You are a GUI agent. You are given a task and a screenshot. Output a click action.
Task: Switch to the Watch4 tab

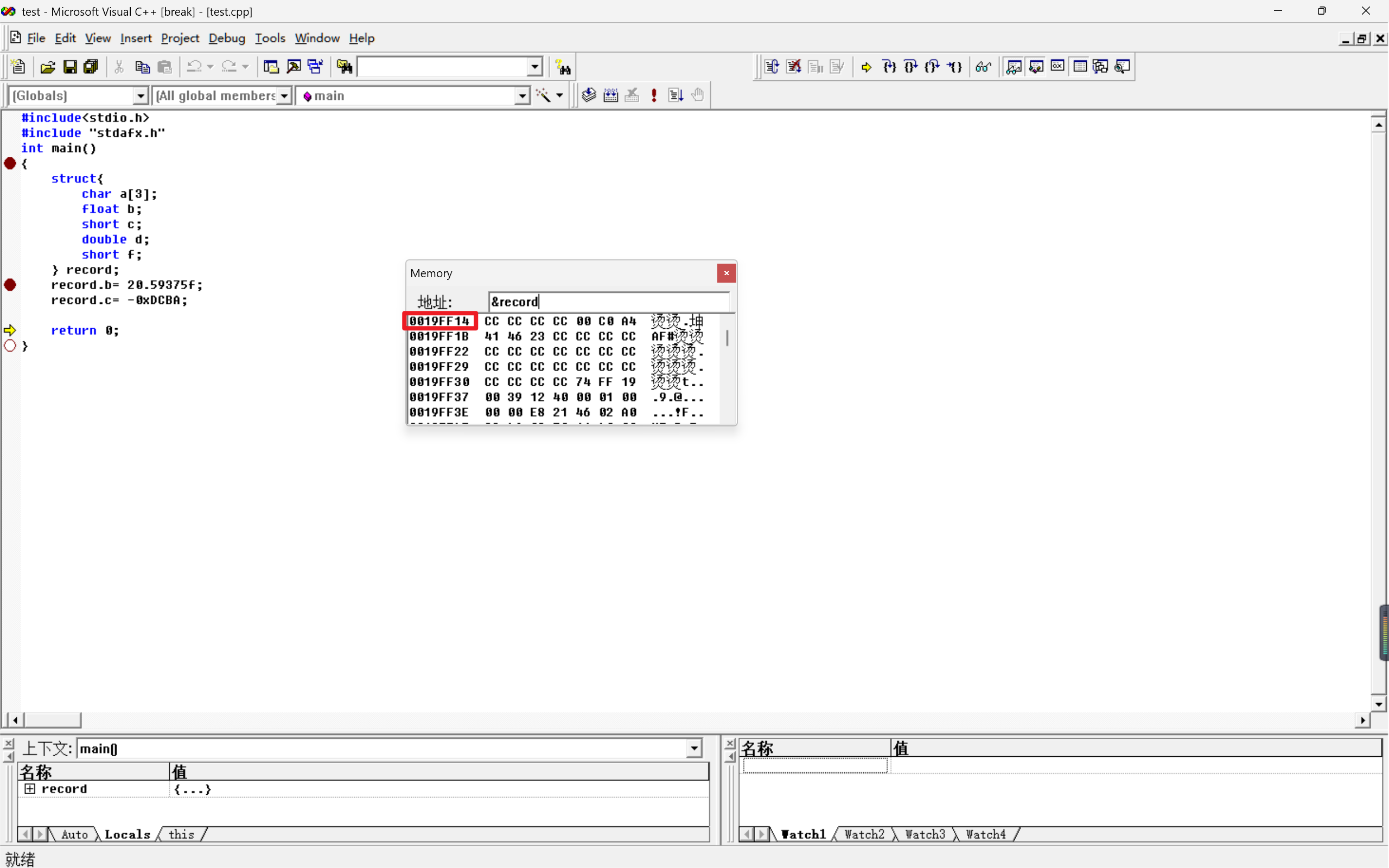coord(985,834)
